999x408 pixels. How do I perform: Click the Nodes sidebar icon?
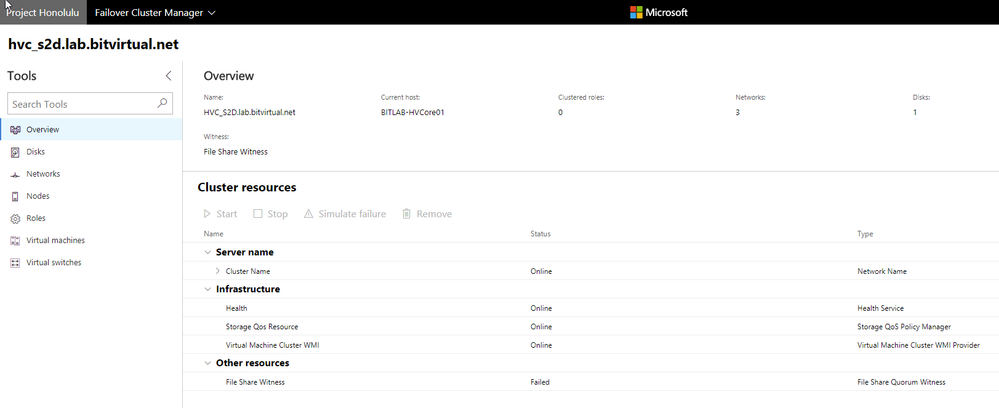16,196
